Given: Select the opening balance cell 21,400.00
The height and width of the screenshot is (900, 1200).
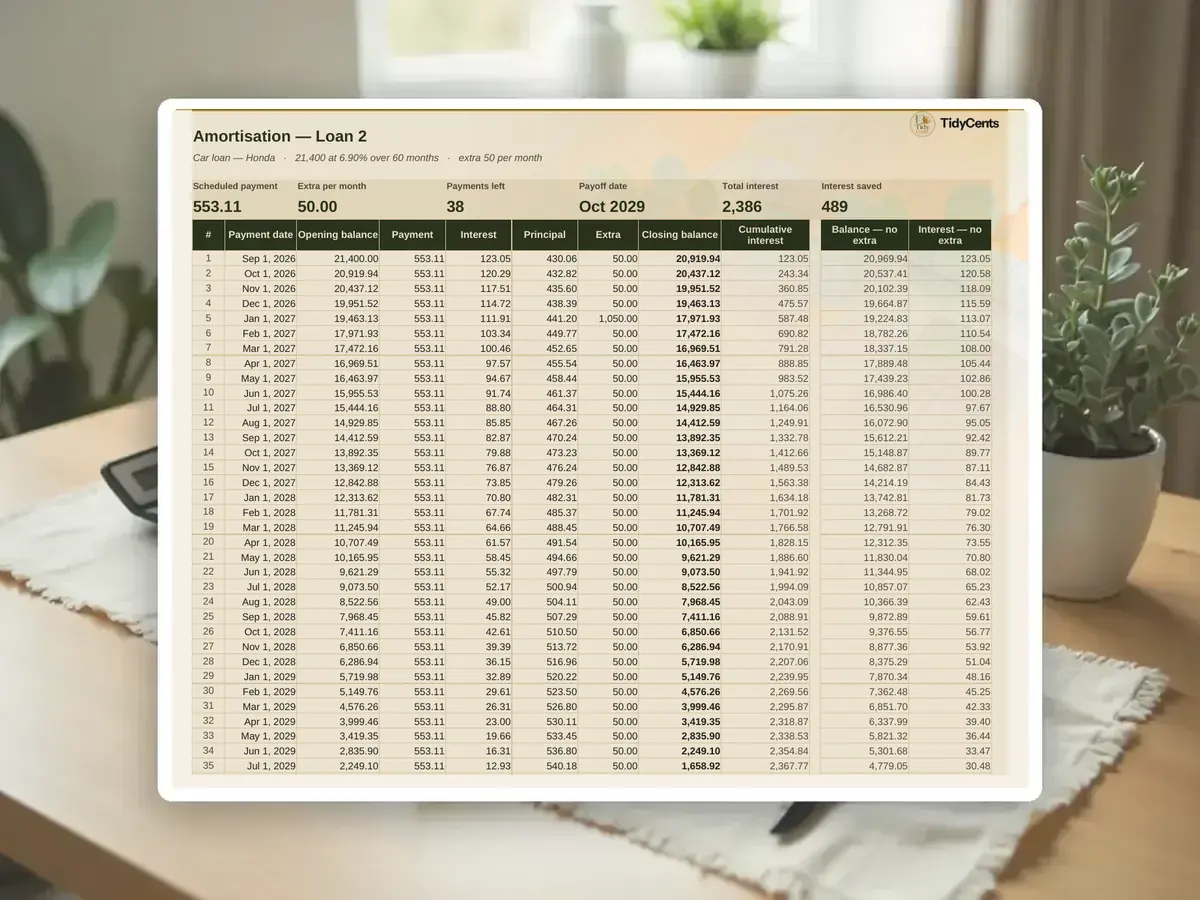Looking at the screenshot, I should (338, 258).
